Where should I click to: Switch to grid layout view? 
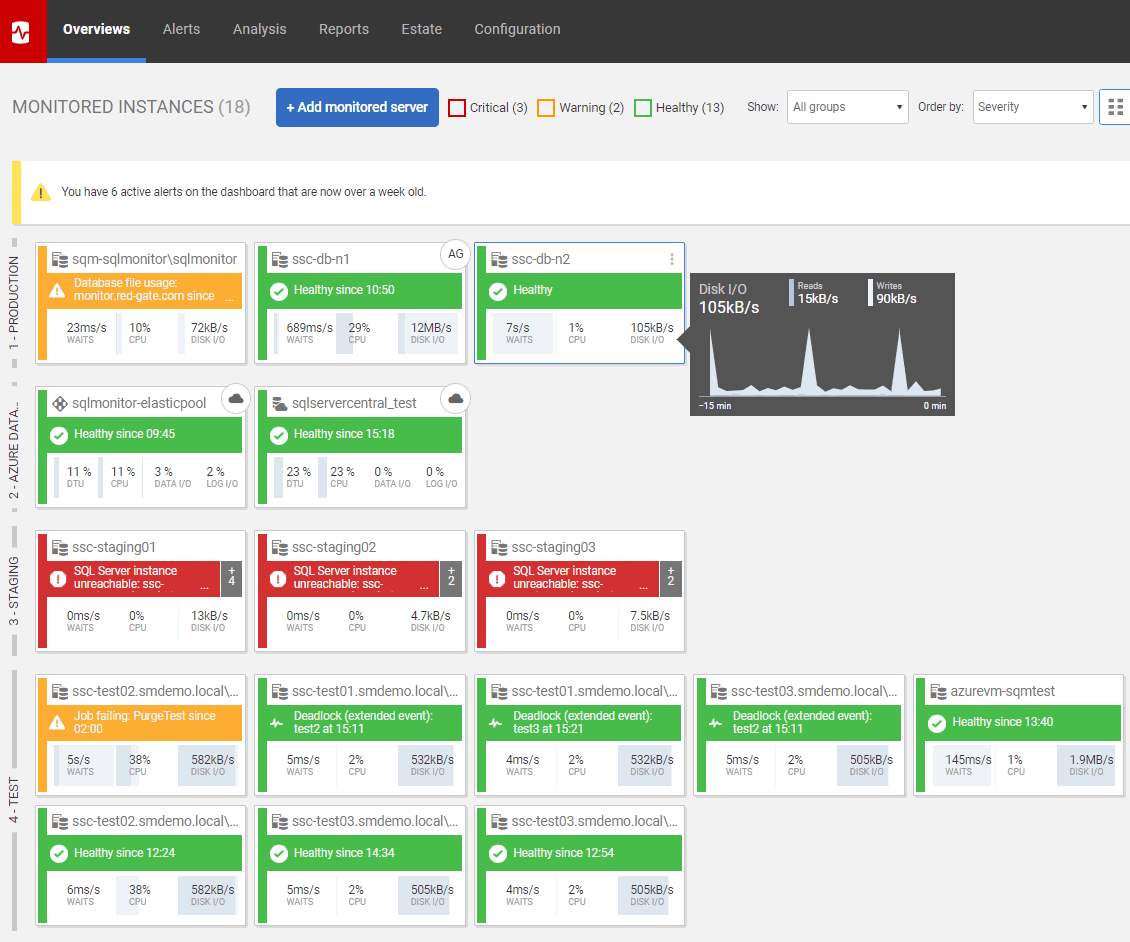click(x=1117, y=107)
